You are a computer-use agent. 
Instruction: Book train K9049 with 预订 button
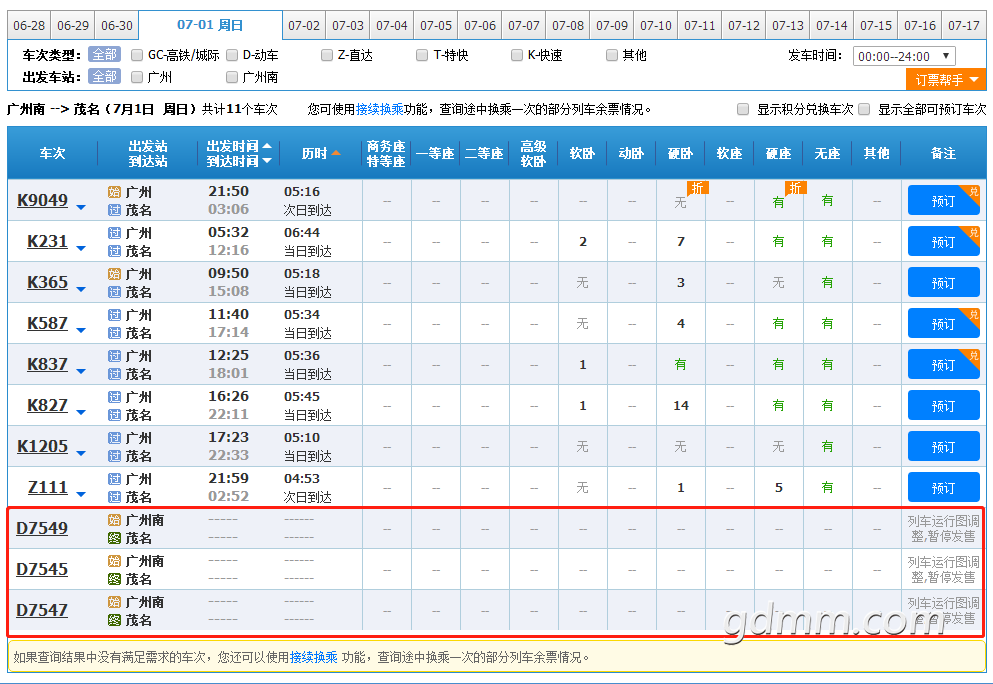[943, 201]
